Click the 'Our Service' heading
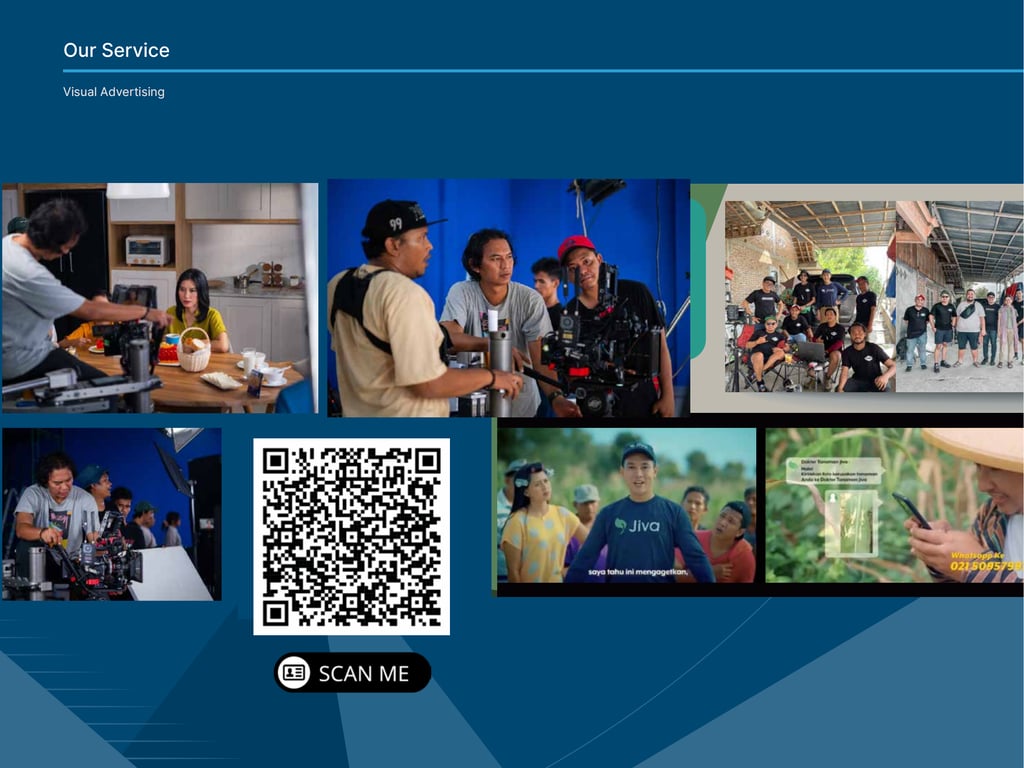Image resolution: width=1024 pixels, height=768 pixels. point(116,50)
